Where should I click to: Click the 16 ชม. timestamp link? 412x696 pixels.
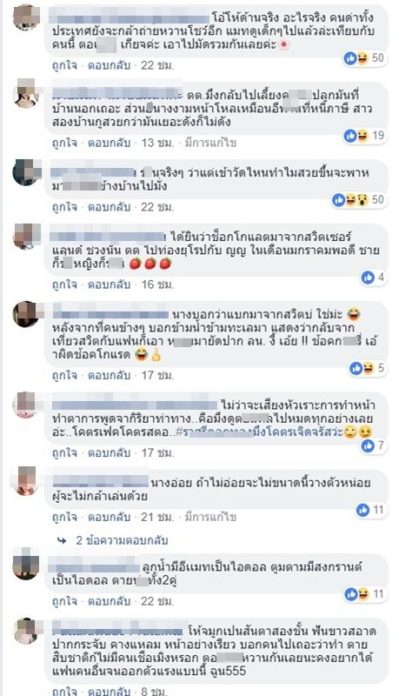(158, 285)
